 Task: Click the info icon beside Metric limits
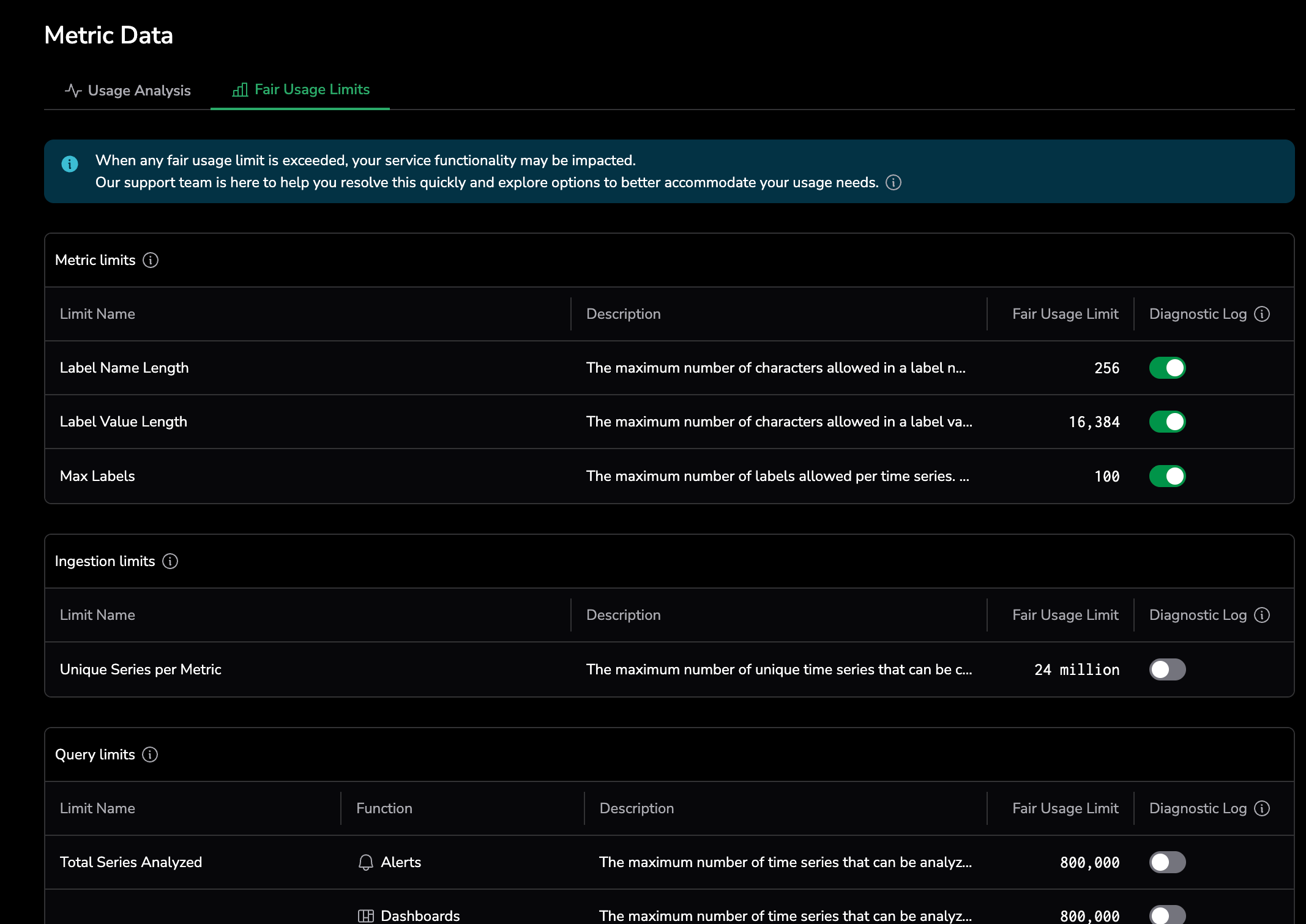click(x=151, y=260)
